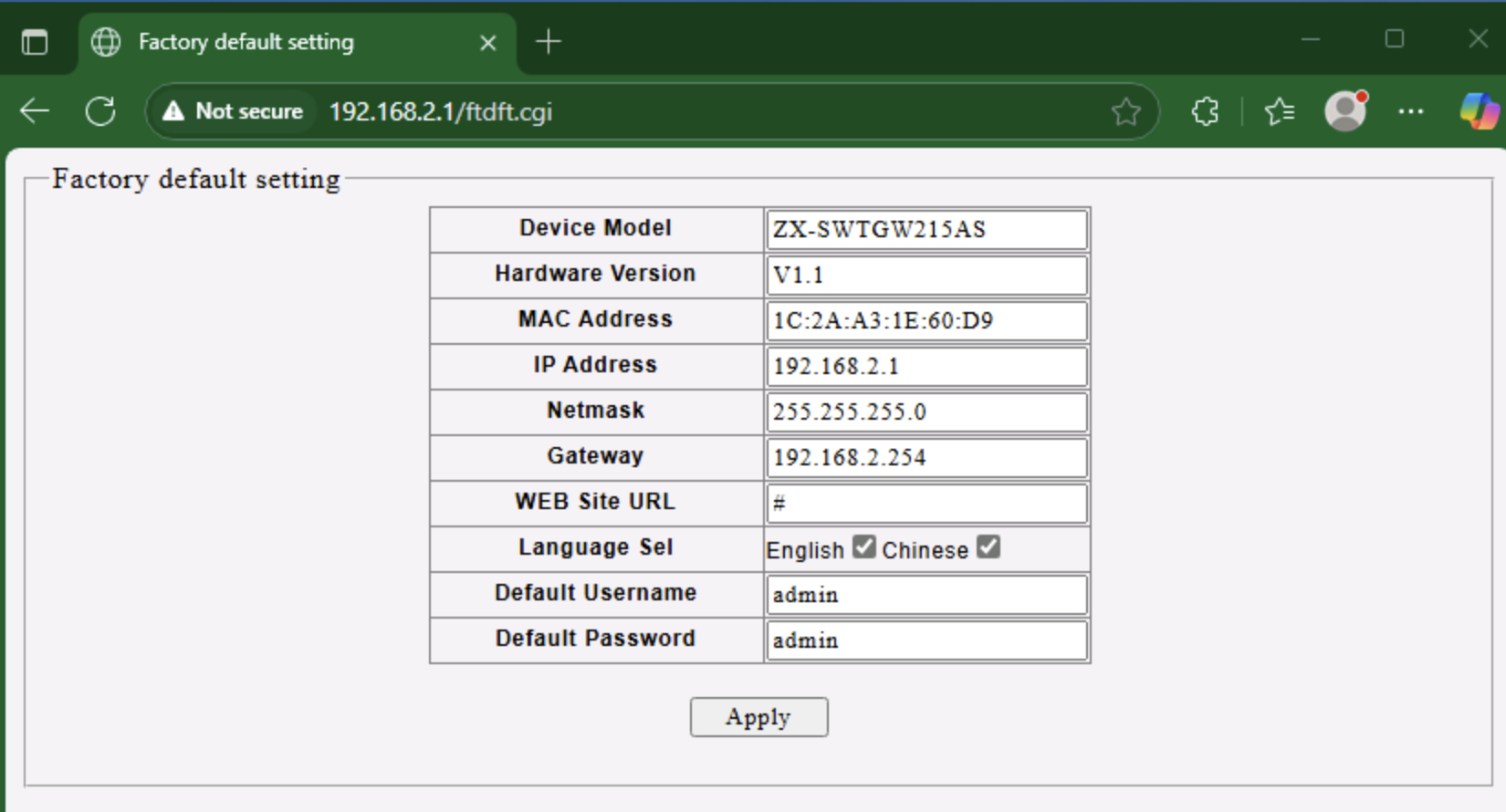The width and height of the screenshot is (1506, 812).
Task: Launch Copilot from the toolbar icon
Action: pyautogui.click(x=1478, y=111)
